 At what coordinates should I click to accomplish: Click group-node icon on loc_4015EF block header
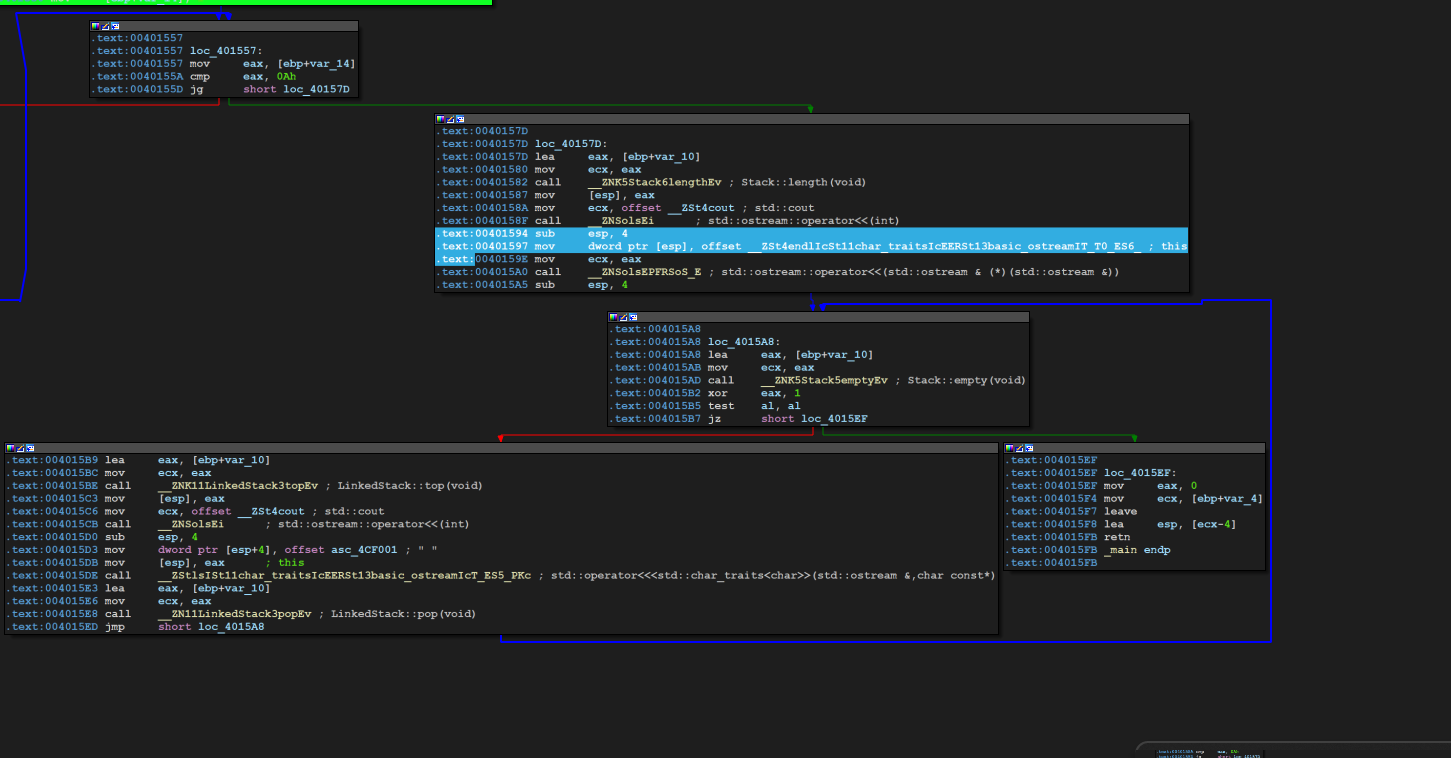(x=1030, y=448)
